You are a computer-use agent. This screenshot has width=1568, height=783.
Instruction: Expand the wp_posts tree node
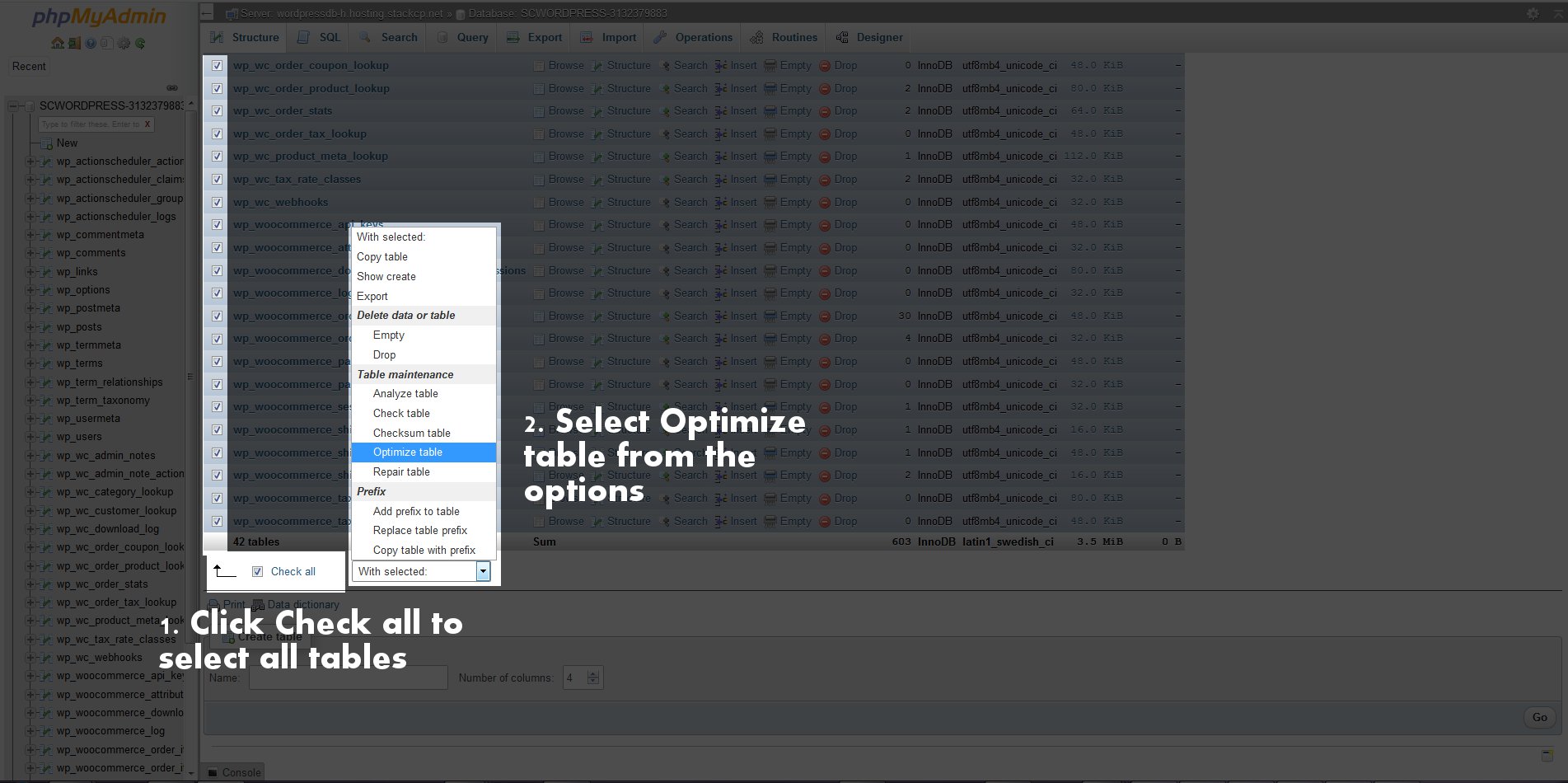[x=30, y=327]
